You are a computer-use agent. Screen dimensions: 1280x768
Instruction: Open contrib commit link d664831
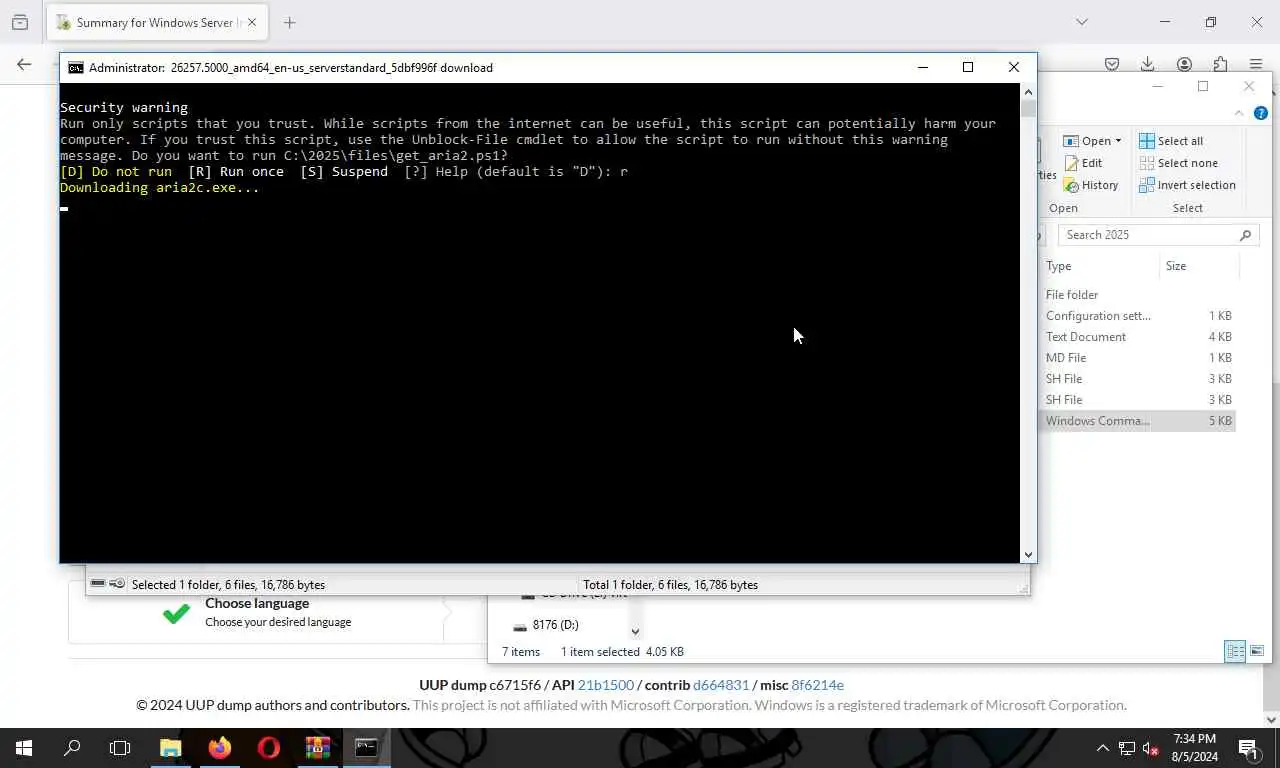tap(721, 685)
